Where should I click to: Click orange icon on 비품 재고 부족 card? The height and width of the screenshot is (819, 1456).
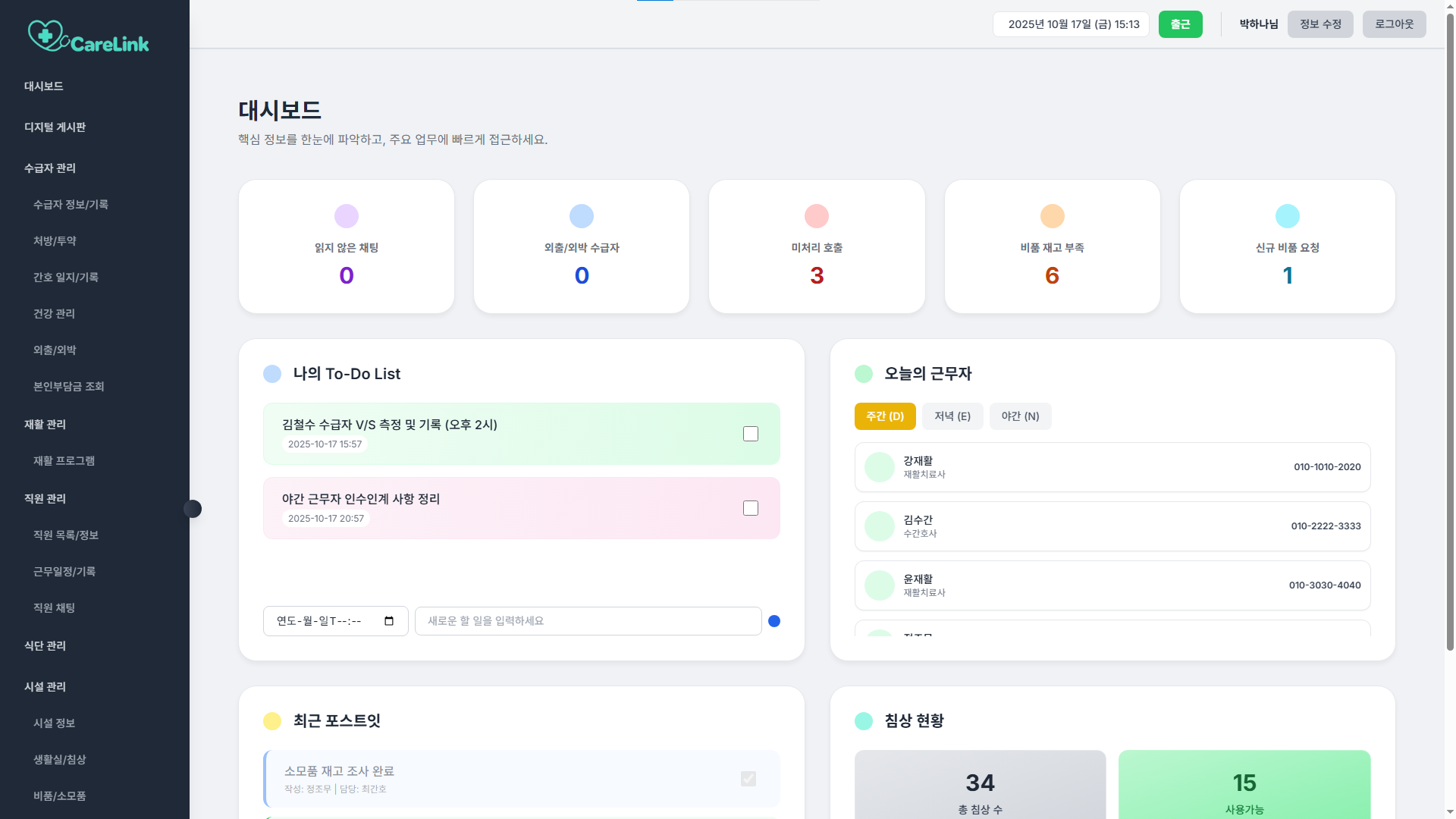[1053, 216]
